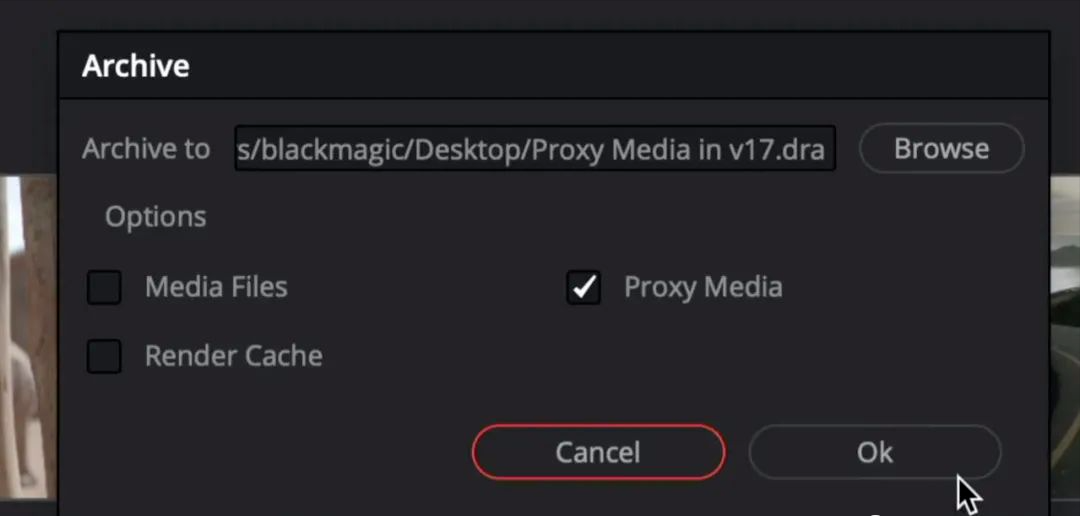This screenshot has width=1080, height=516.
Task: Click empty dialog space below Proxy Media
Action: pyautogui.click(x=689, y=358)
